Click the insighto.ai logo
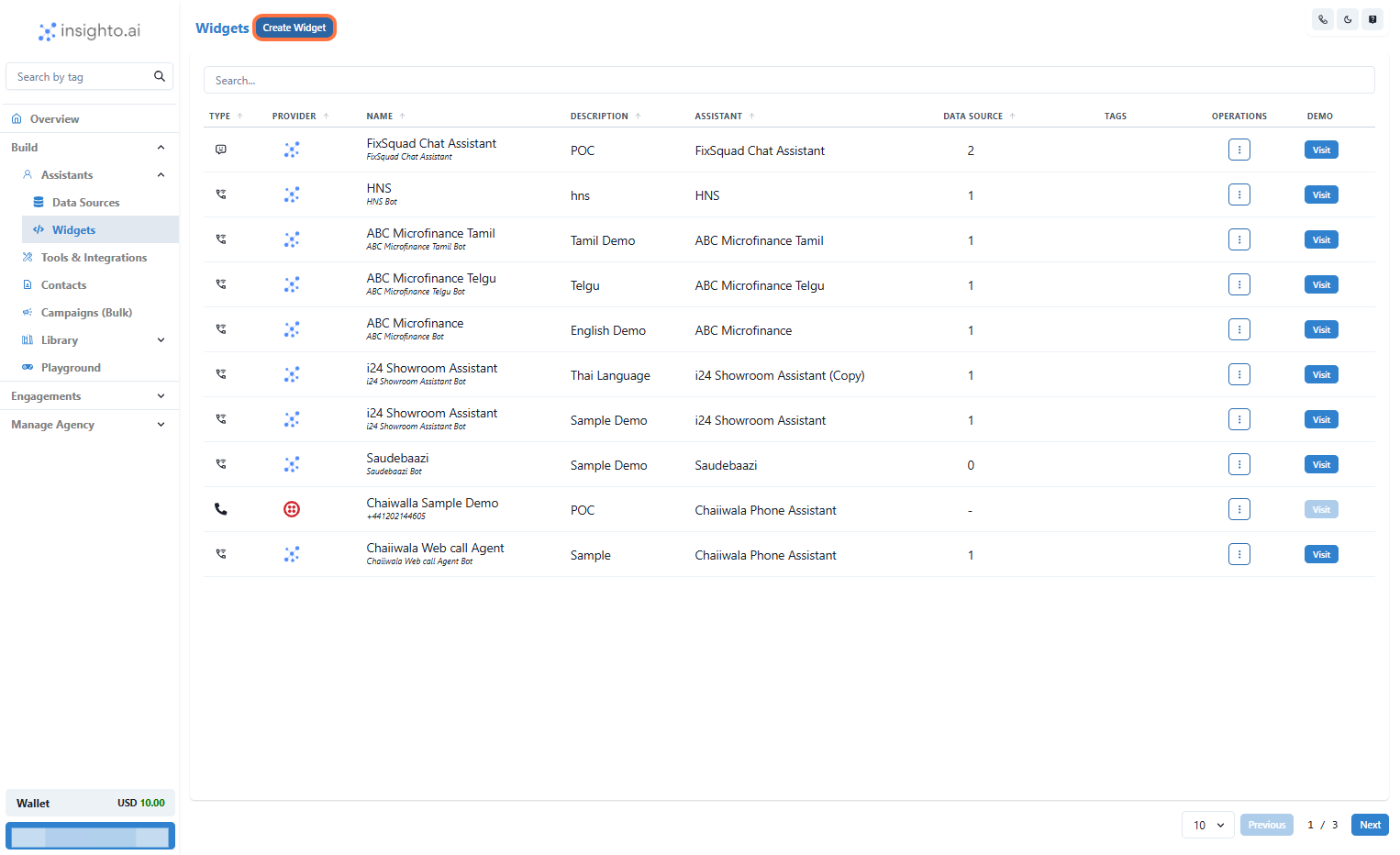Viewport: 1400px width, 855px height. tap(89, 31)
